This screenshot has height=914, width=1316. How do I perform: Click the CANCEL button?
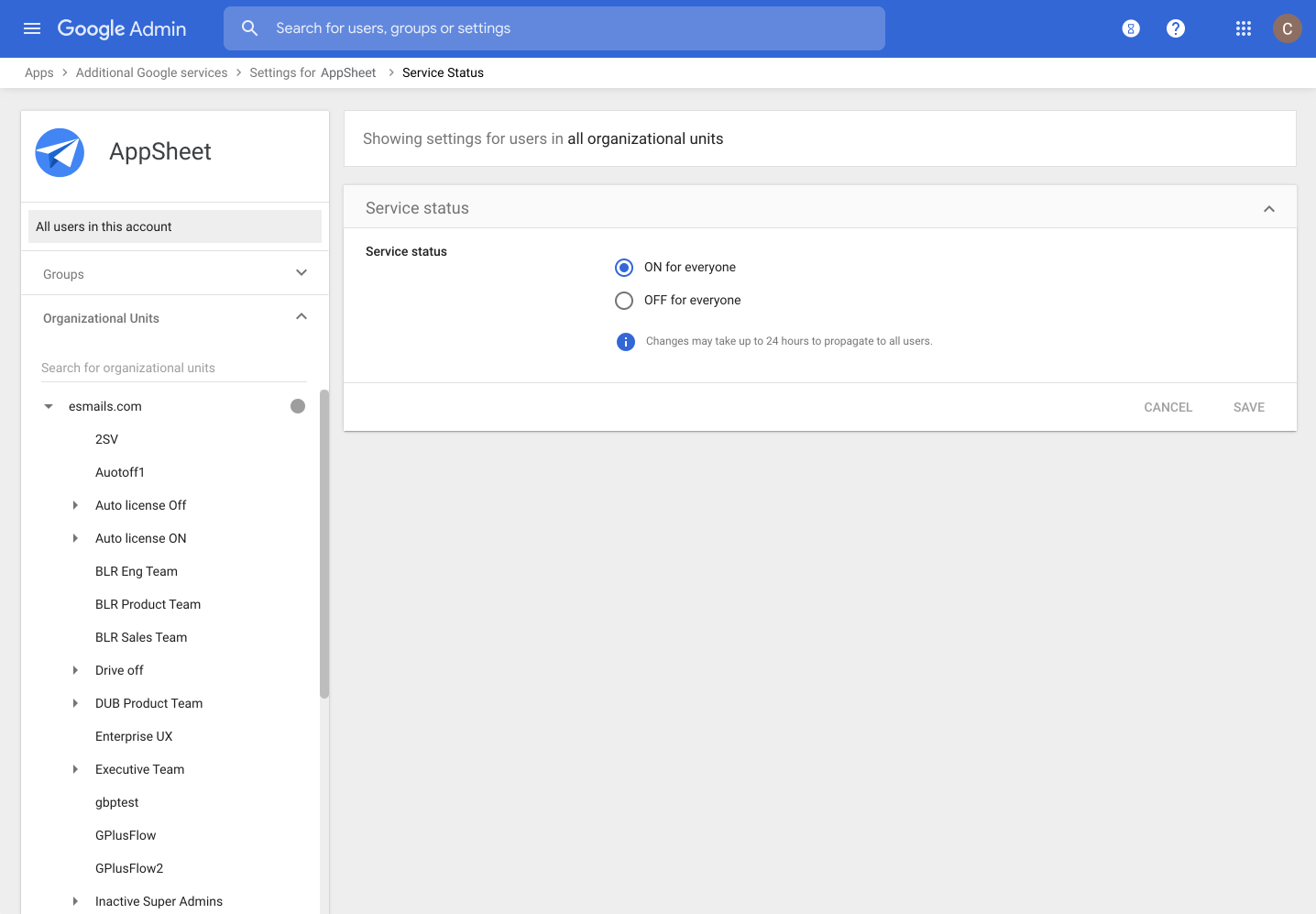coord(1168,407)
